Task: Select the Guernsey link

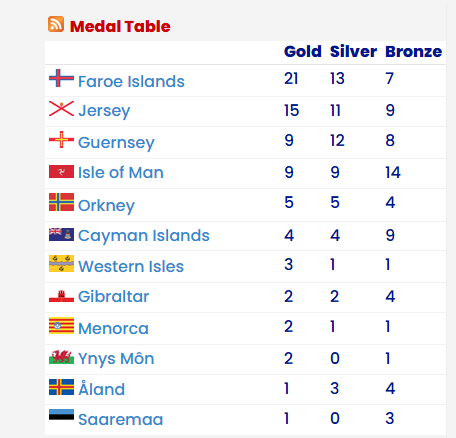Action: 116,143
